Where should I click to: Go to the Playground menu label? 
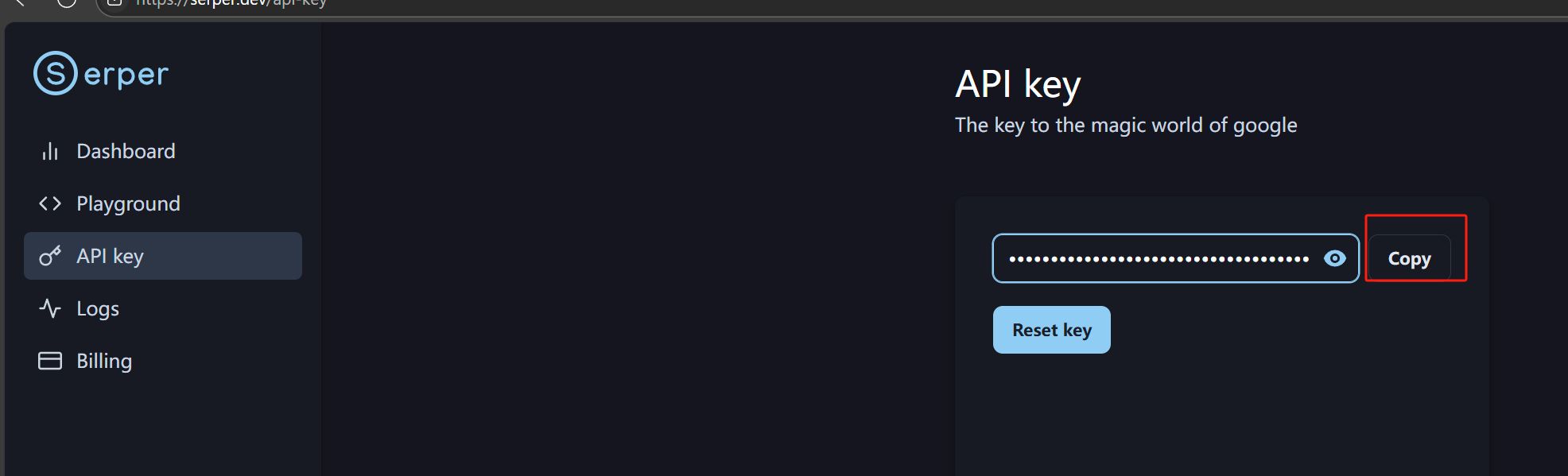tap(128, 203)
